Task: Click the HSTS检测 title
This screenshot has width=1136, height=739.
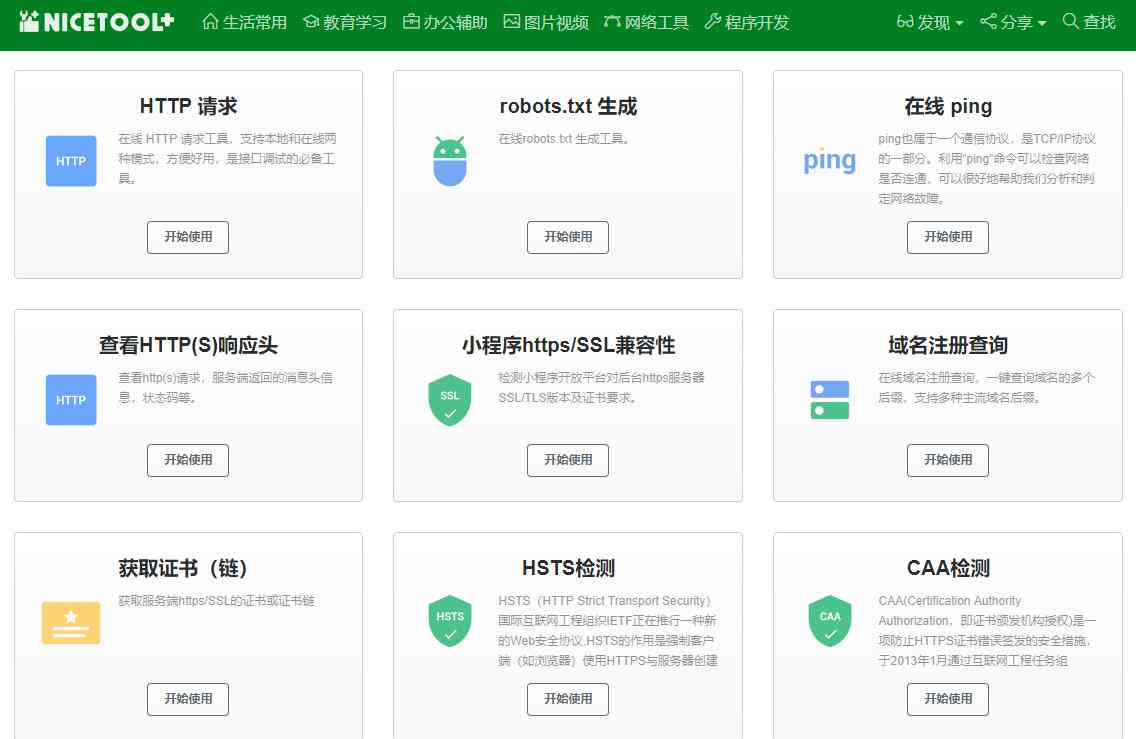Action: (x=568, y=569)
